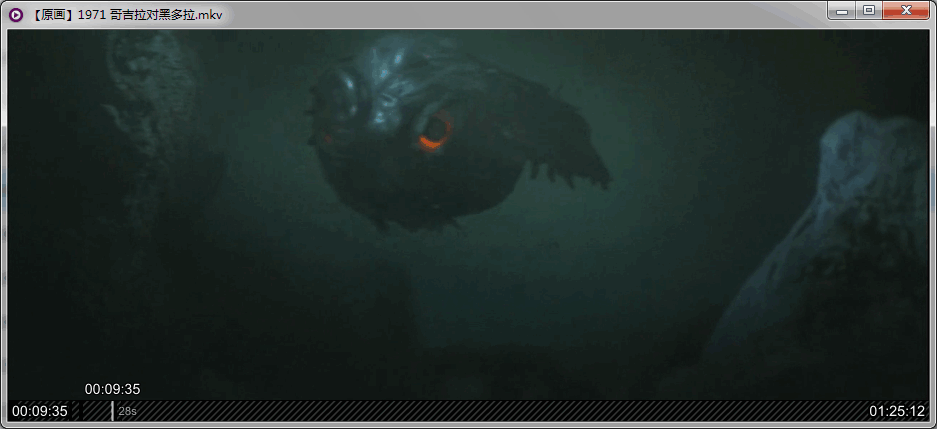Seek near the end of the progress bar
The height and width of the screenshot is (429, 937).
click(850, 411)
